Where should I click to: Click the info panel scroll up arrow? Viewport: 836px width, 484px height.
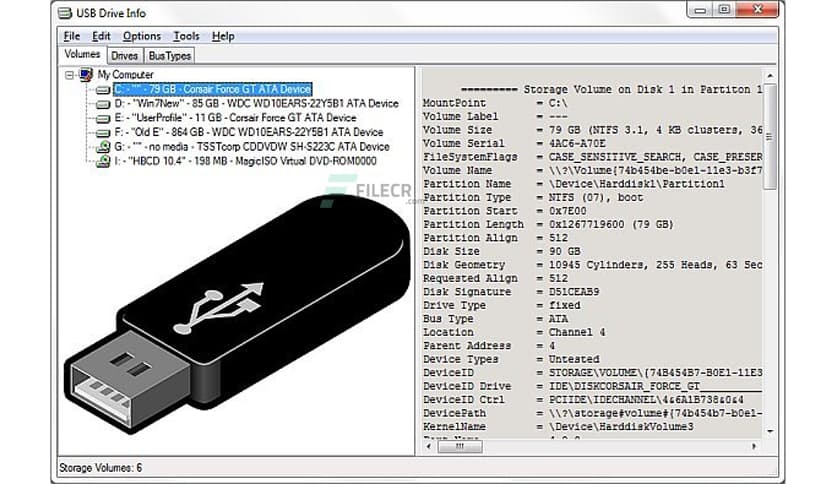click(769, 76)
